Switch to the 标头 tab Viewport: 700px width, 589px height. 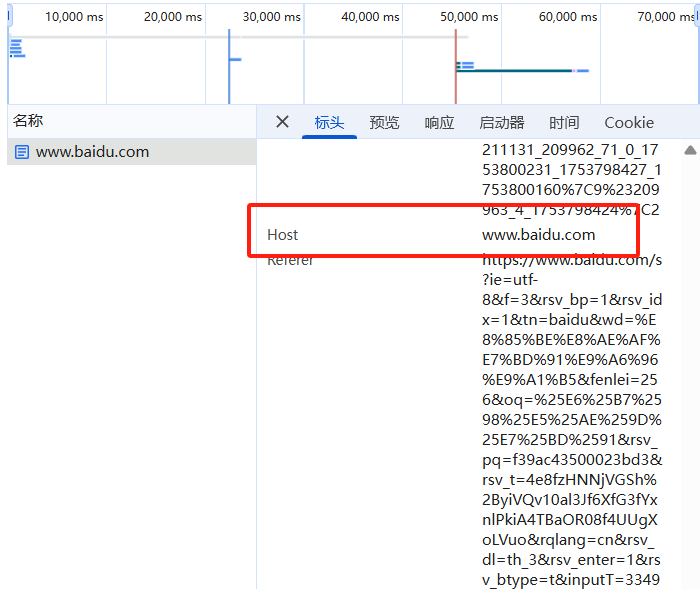click(329, 122)
